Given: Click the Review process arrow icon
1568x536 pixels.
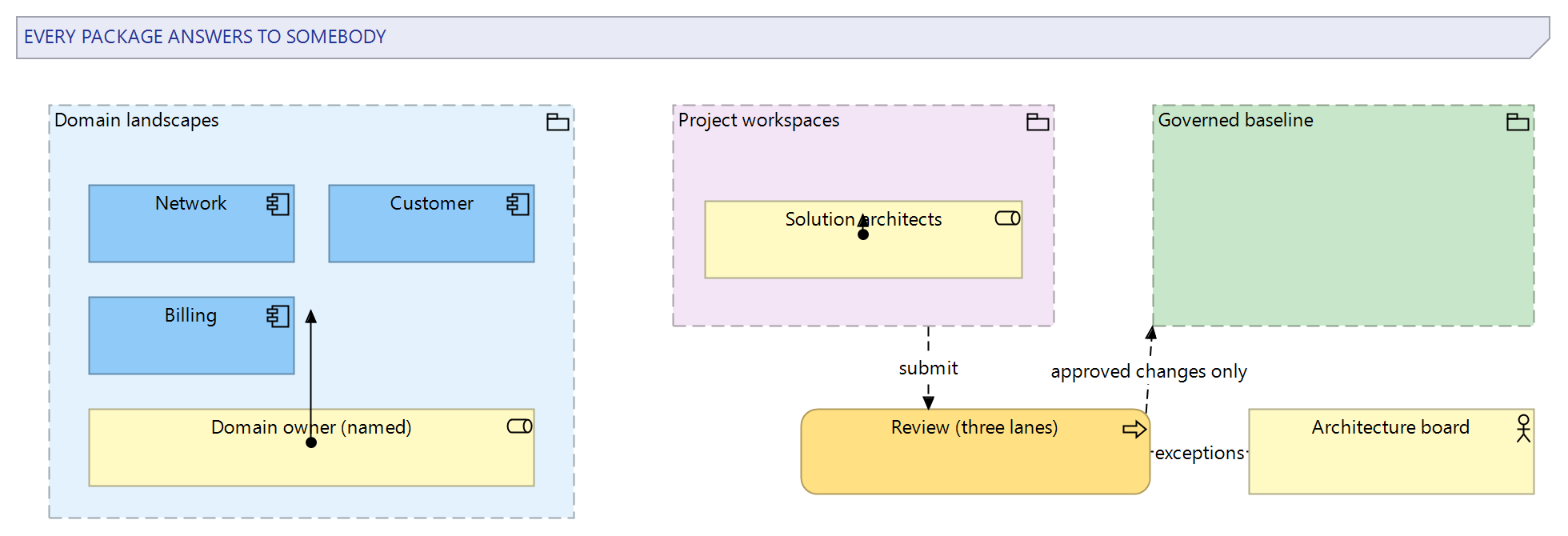Looking at the screenshot, I should pos(1134,430).
